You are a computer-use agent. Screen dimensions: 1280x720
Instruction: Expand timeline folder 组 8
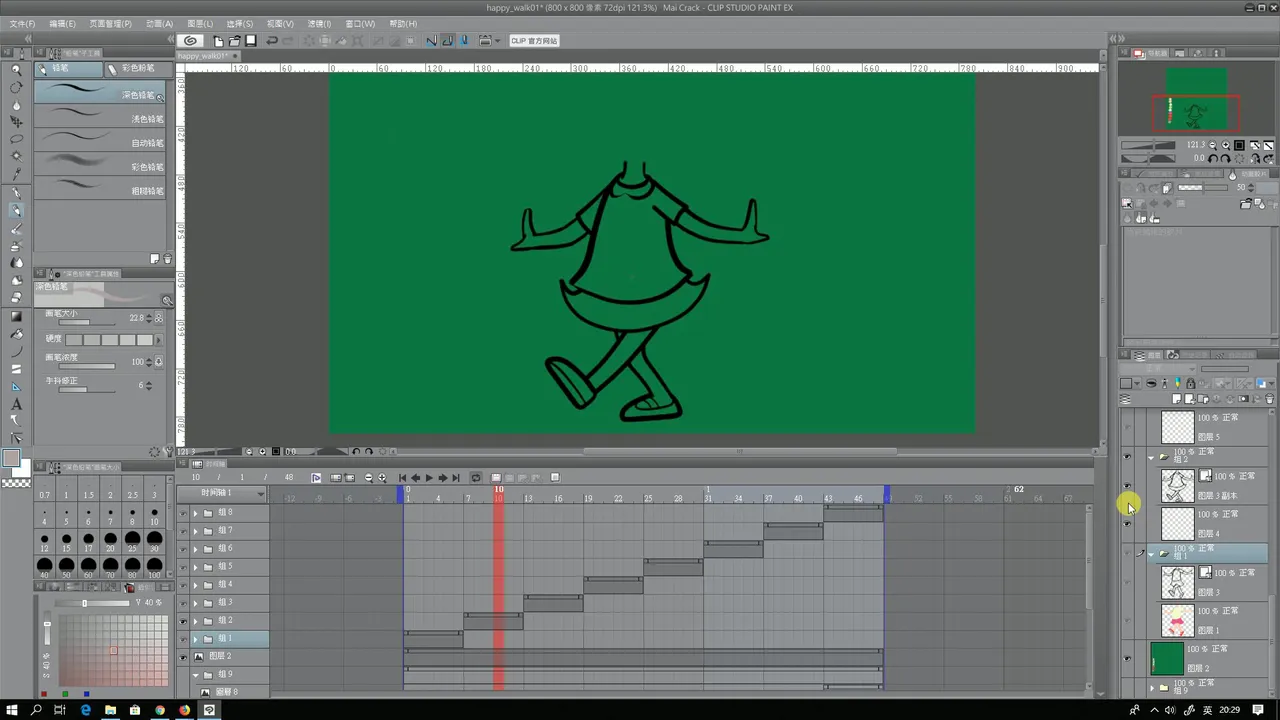(x=195, y=513)
